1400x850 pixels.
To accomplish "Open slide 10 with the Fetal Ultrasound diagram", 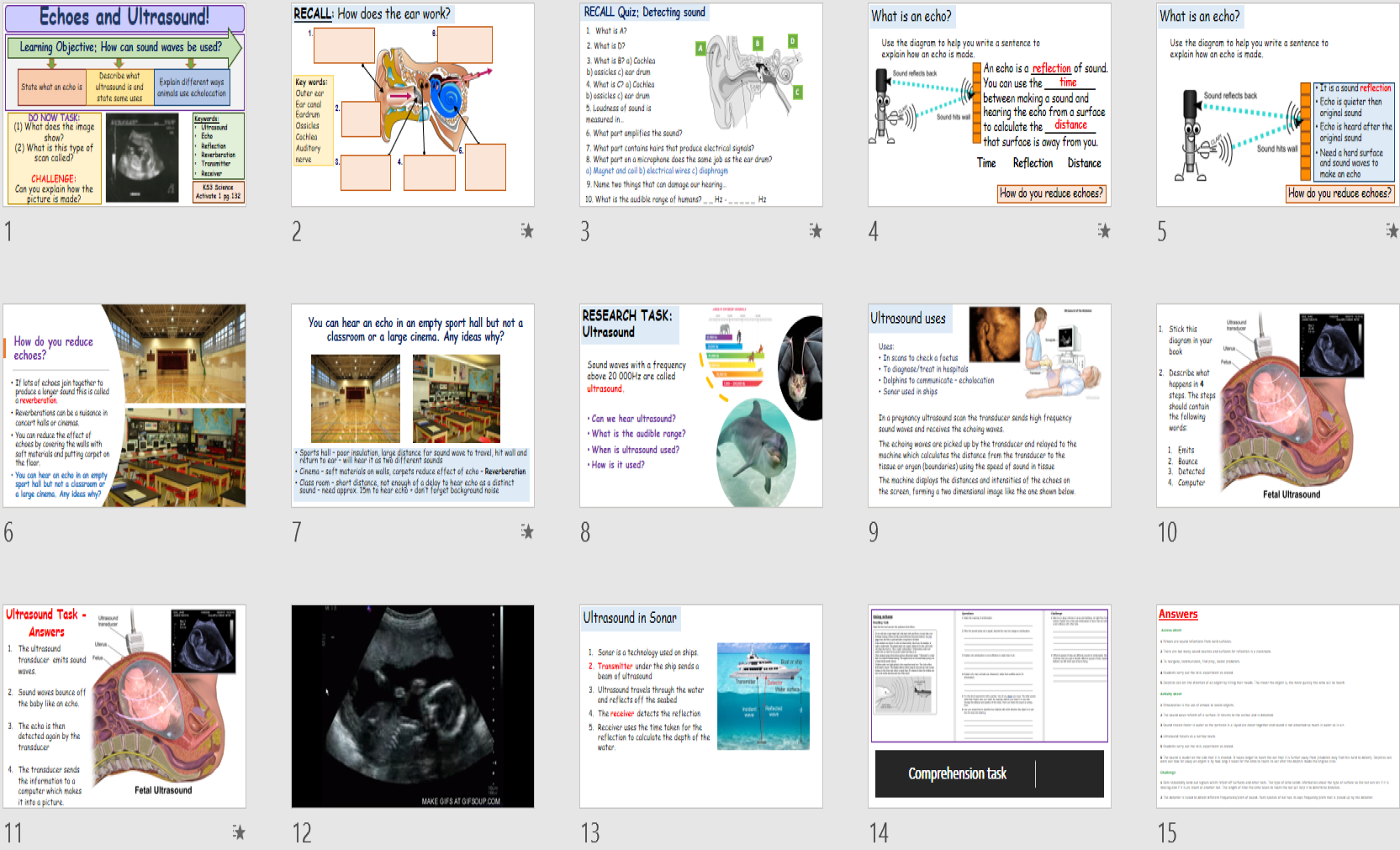I will 1276,404.
